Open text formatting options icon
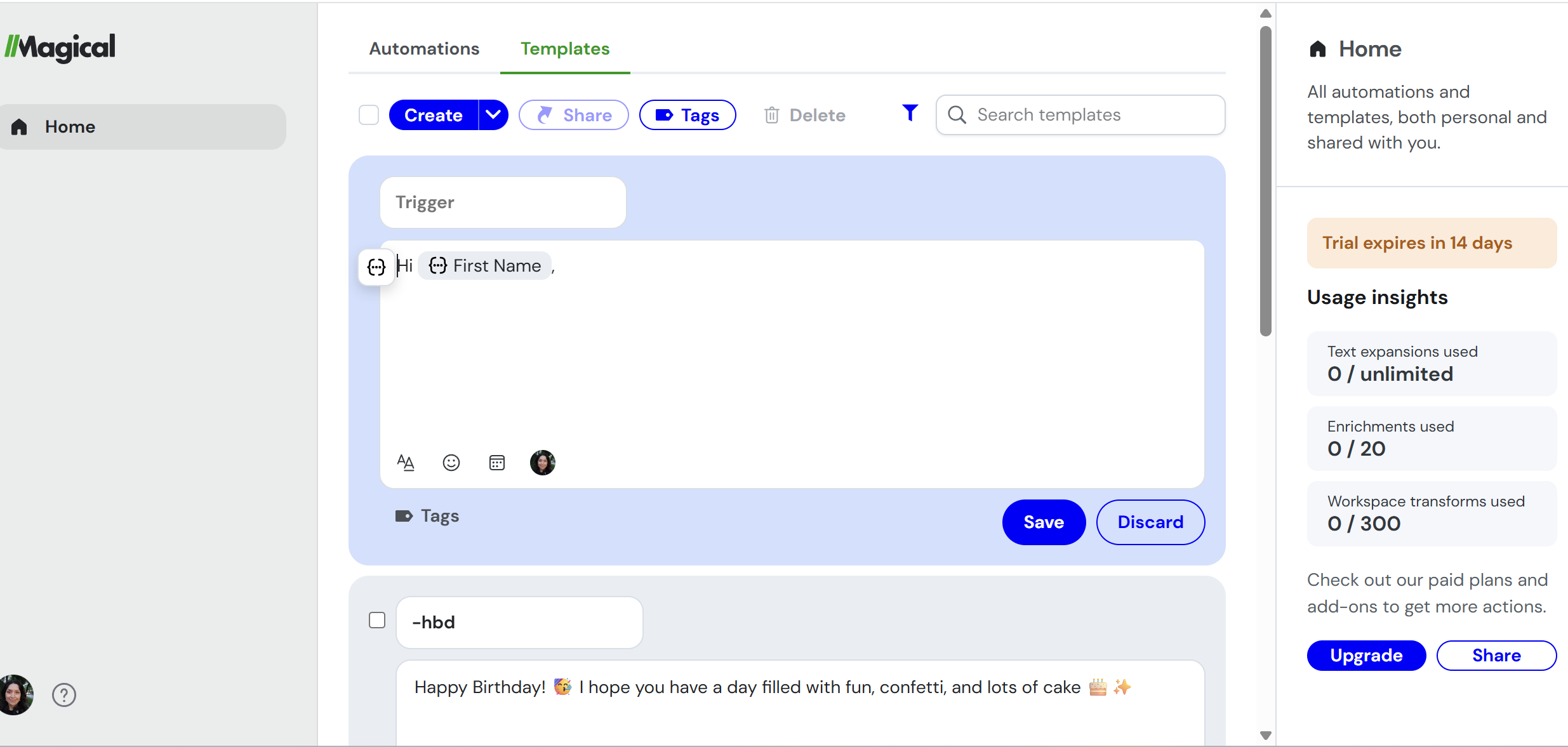Image resolution: width=1568 pixels, height=747 pixels. pos(406,463)
